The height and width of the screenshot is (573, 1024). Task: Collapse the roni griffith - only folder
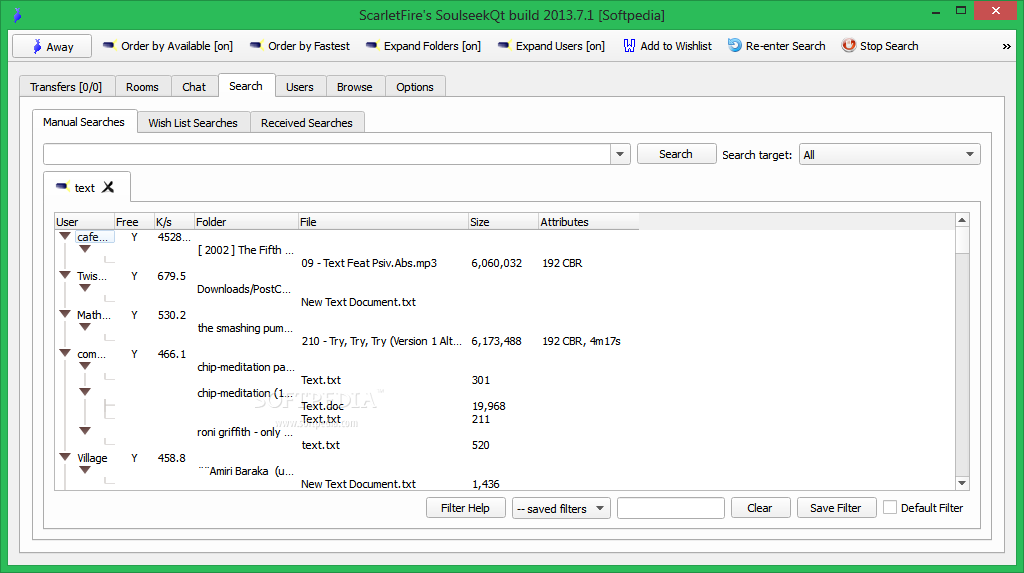pyautogui.click(x=85, y=431)
